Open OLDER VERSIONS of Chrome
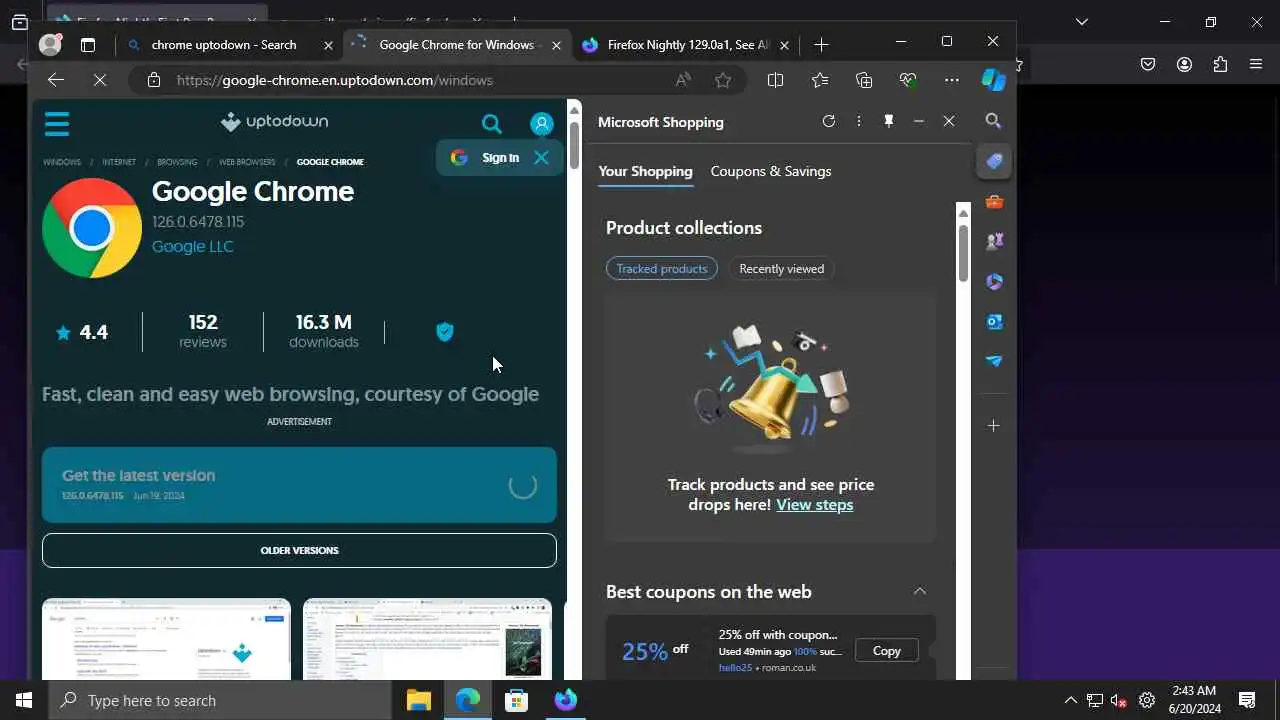Image resolution: width=1280 pixels, height=720 pixels. [x=299, y=550]
